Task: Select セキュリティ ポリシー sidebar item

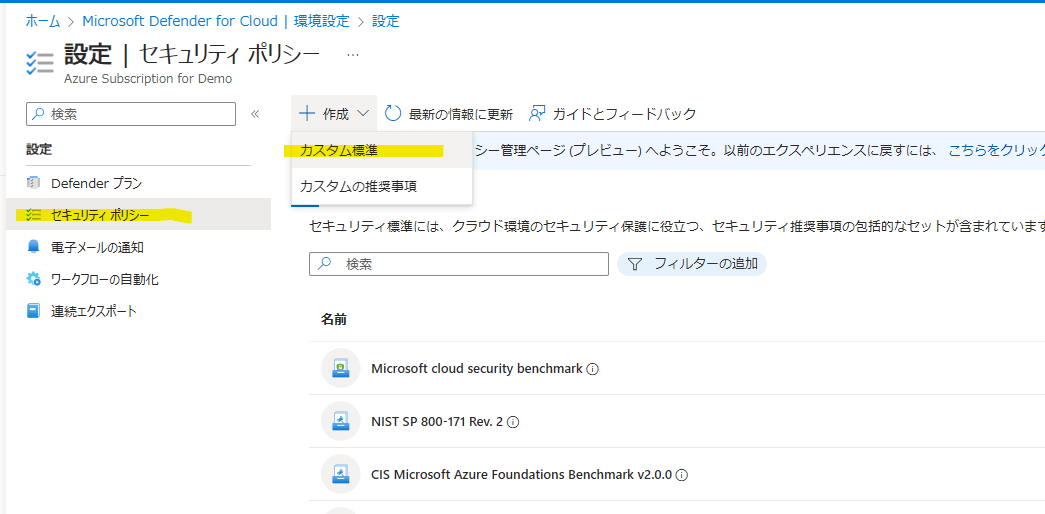Action: pyautogui.click(x=139, y=215)
